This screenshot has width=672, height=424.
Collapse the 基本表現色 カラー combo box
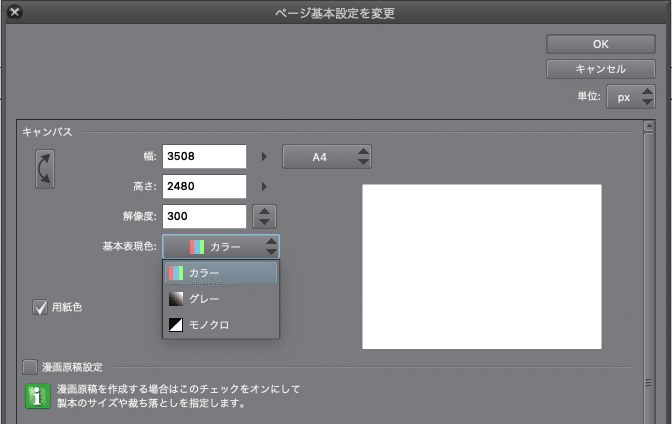pyautogui.click(x=221, y=247)
